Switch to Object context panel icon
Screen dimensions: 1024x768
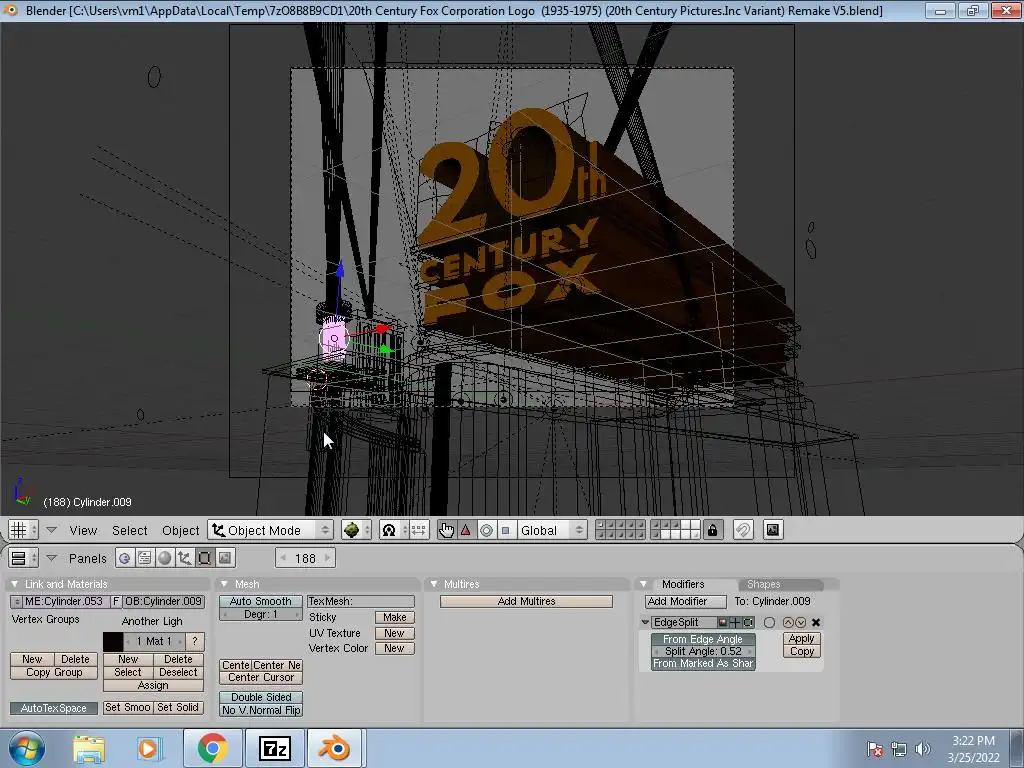(x=185, y=558)
